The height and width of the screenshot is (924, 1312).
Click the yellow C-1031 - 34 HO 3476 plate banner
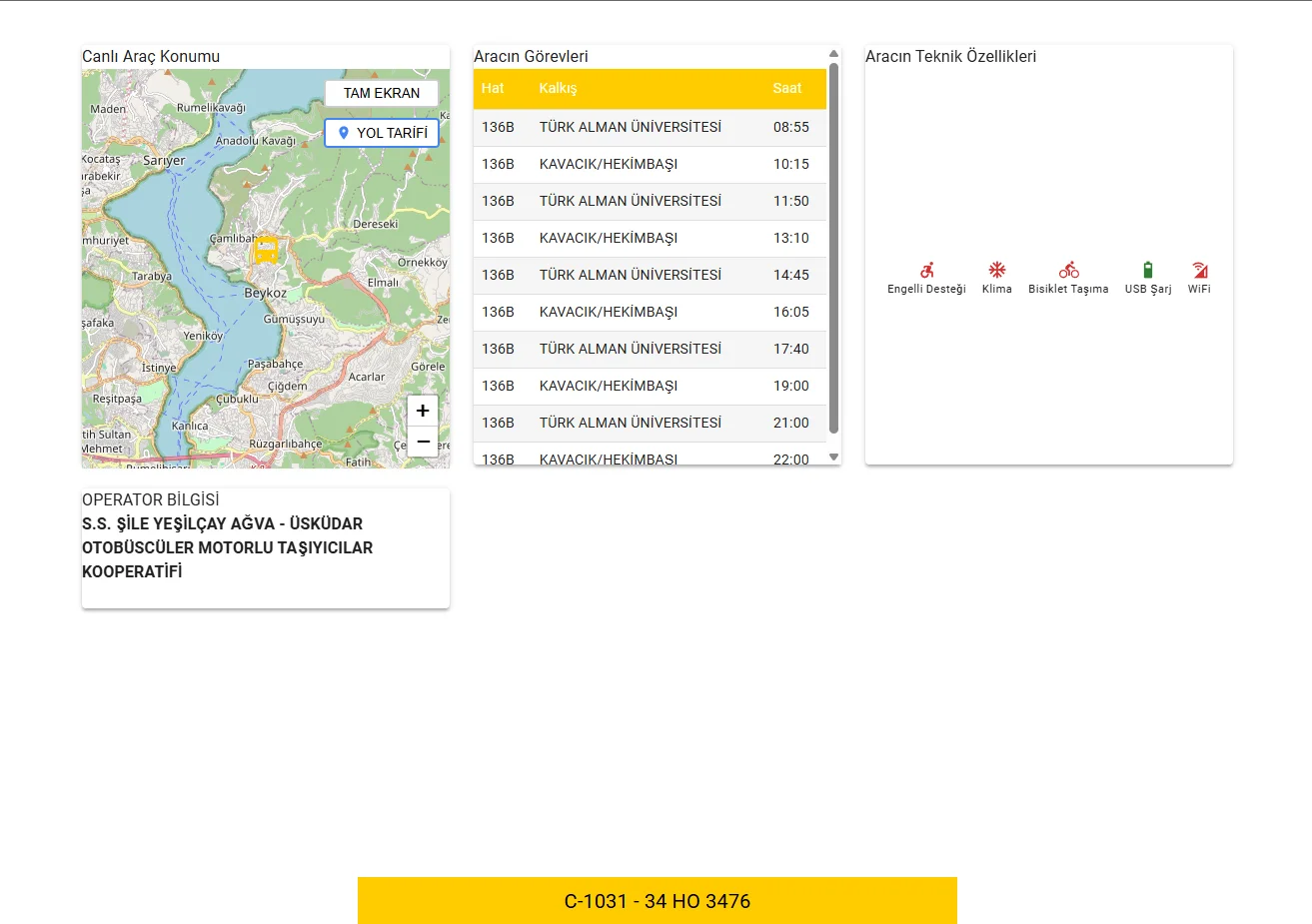point(656,900)
